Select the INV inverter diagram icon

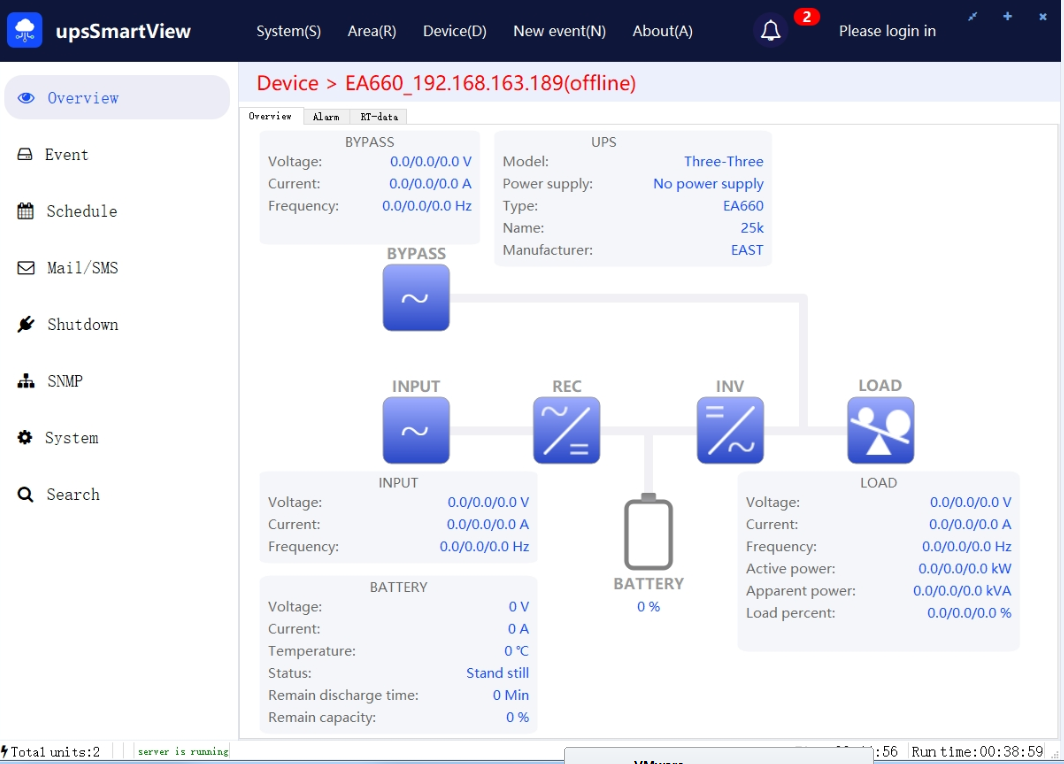(x=730, y=430)
